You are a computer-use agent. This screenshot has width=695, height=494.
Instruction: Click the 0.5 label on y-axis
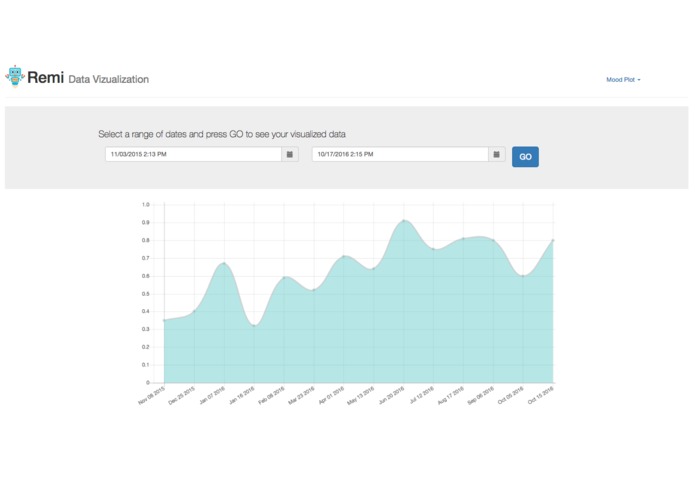[146, 294]
